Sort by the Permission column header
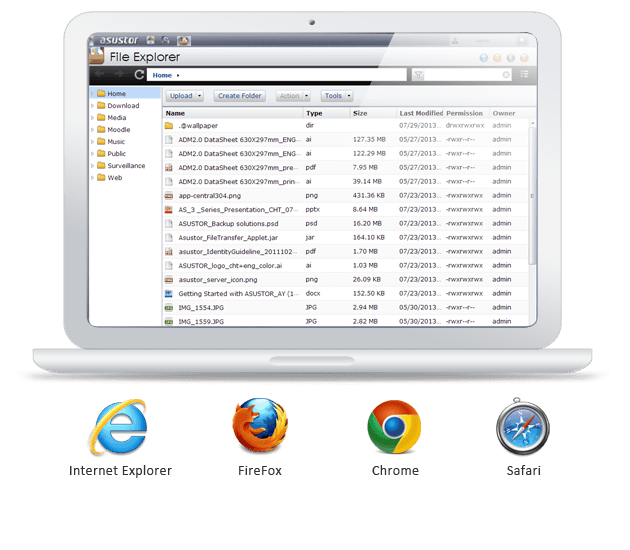The image size is (630, 550). 466,113
